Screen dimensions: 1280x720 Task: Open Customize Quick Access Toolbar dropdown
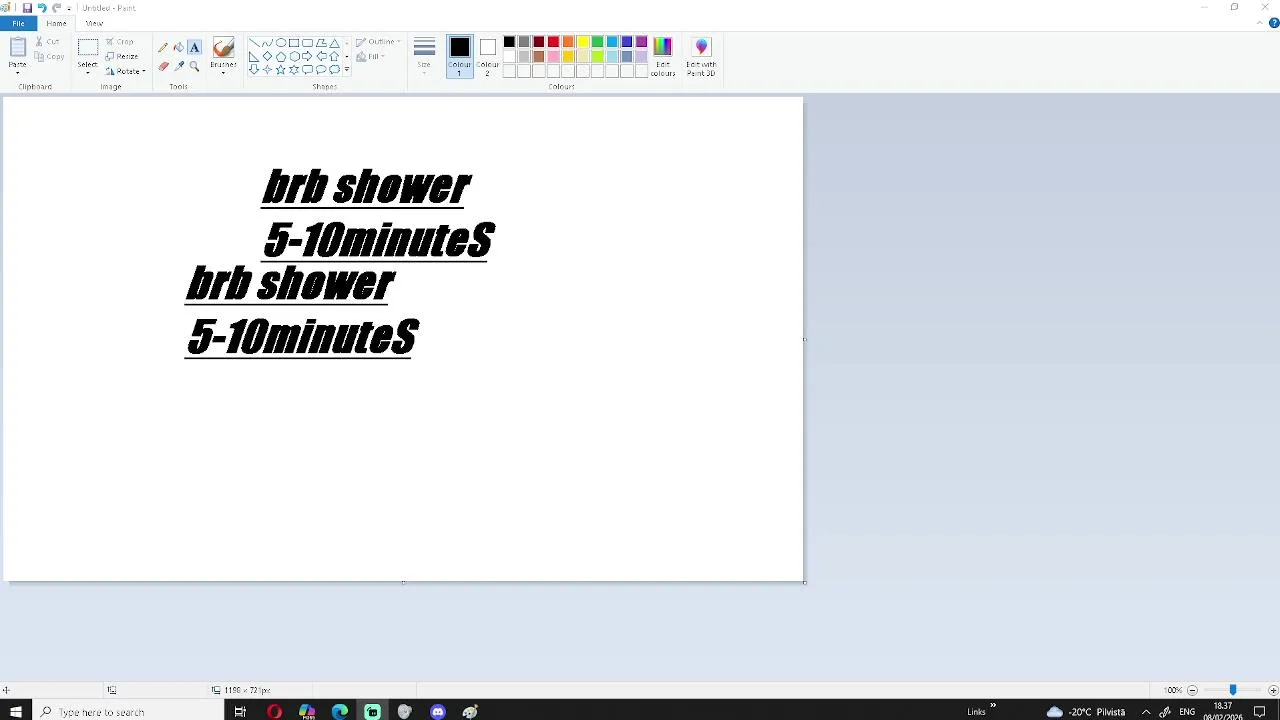[x=69, y=8]
